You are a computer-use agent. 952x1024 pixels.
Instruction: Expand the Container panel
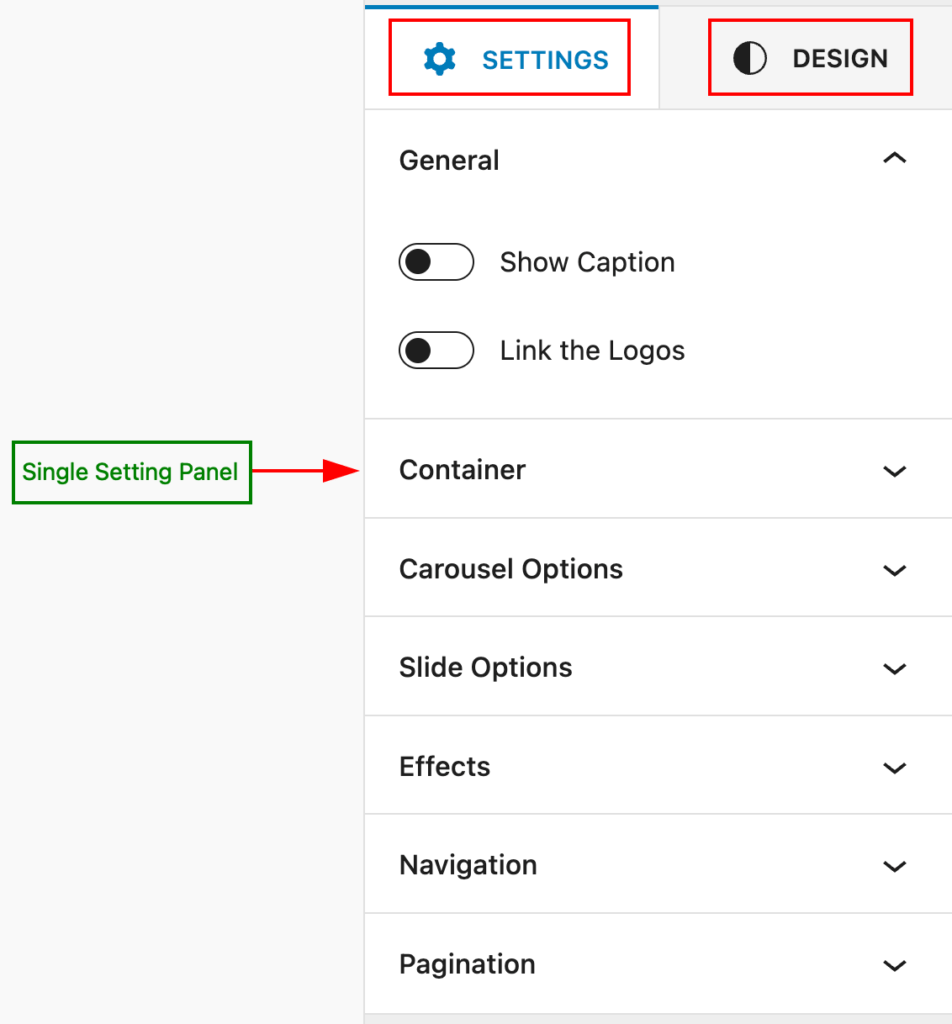(x=895, y=470)
